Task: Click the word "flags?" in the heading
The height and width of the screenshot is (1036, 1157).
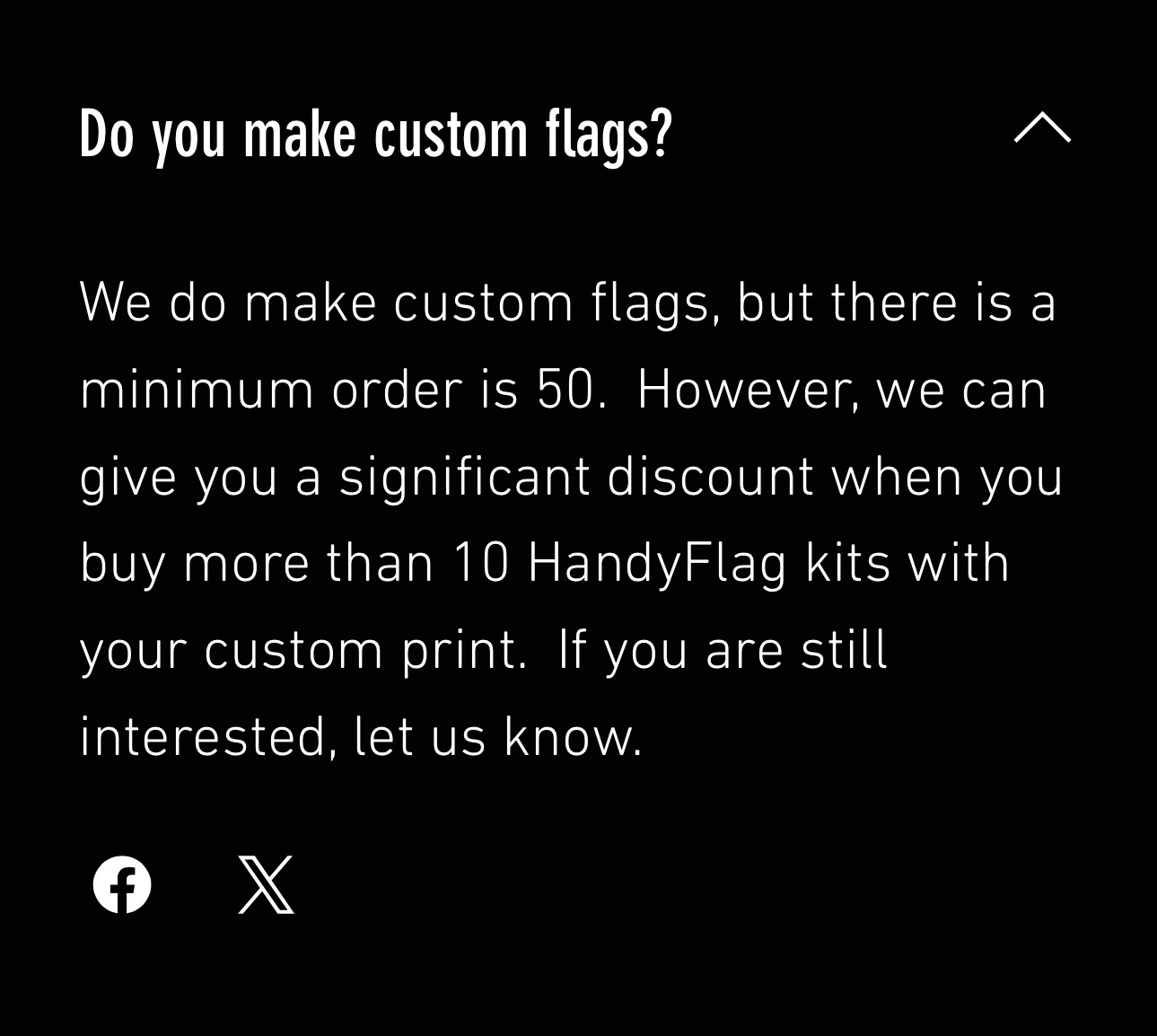Action: 608,135
